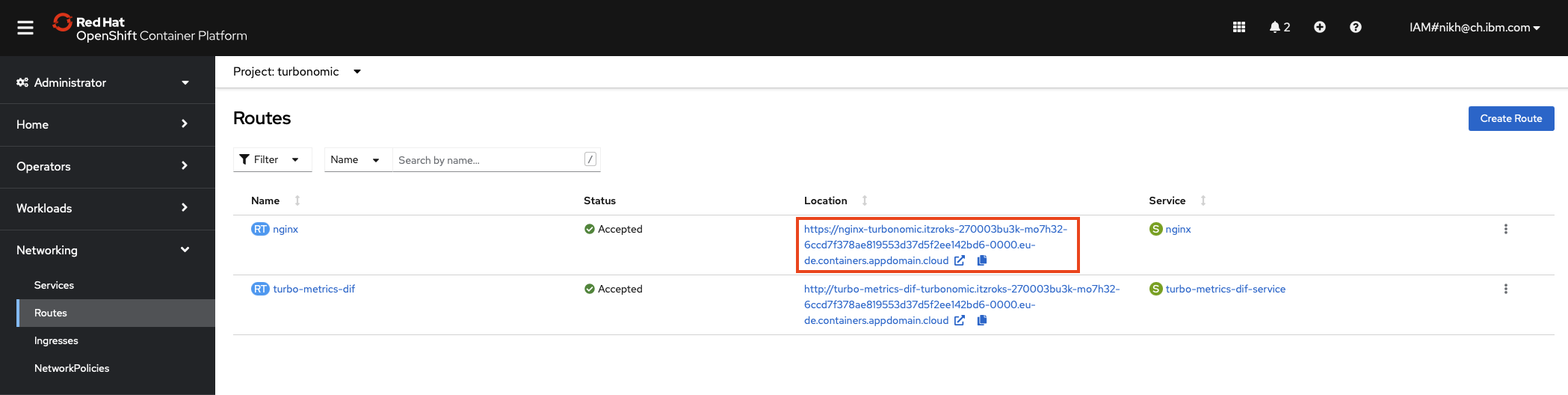Go to Services in Networking menu

tap(54, 285)
